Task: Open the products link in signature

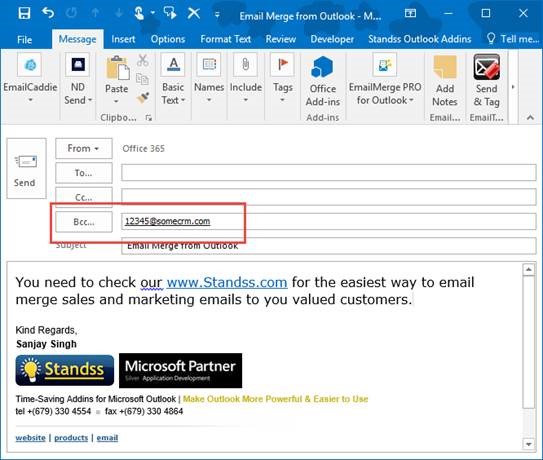Action: 71,438
